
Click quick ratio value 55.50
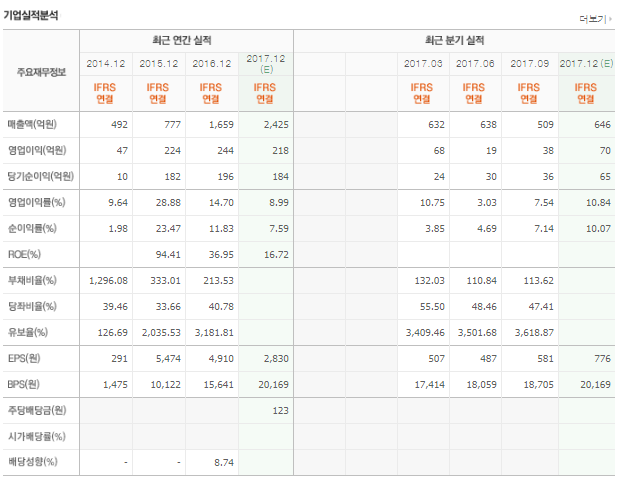tap(432, 307)
